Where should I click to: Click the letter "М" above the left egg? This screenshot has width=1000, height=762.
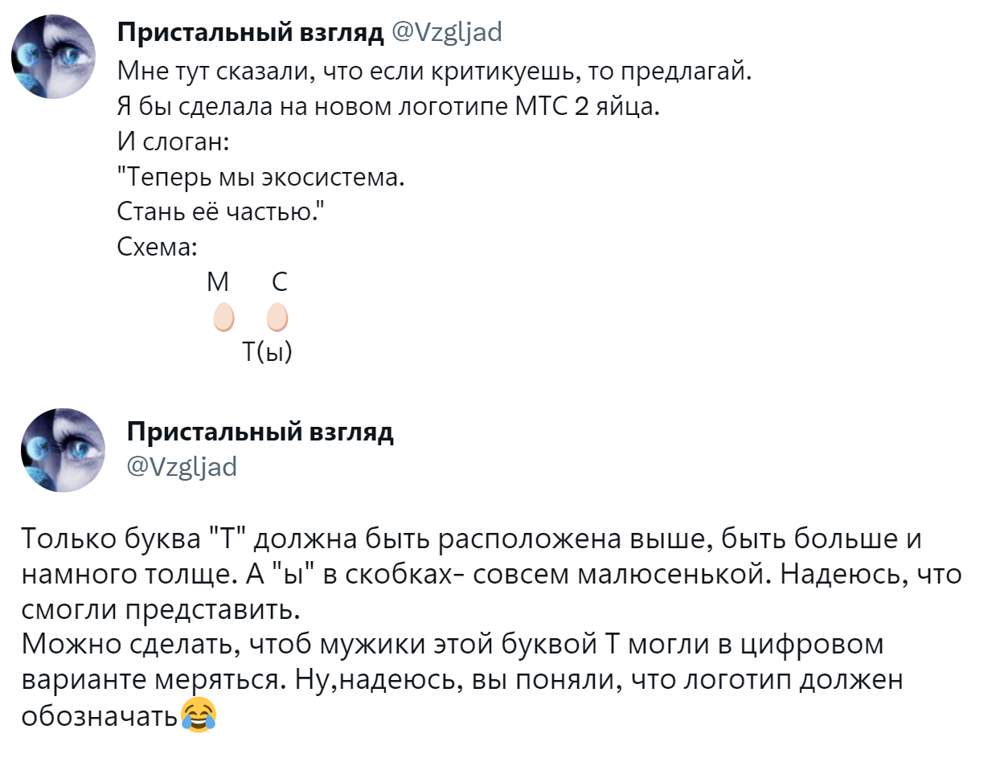(217, 283)
